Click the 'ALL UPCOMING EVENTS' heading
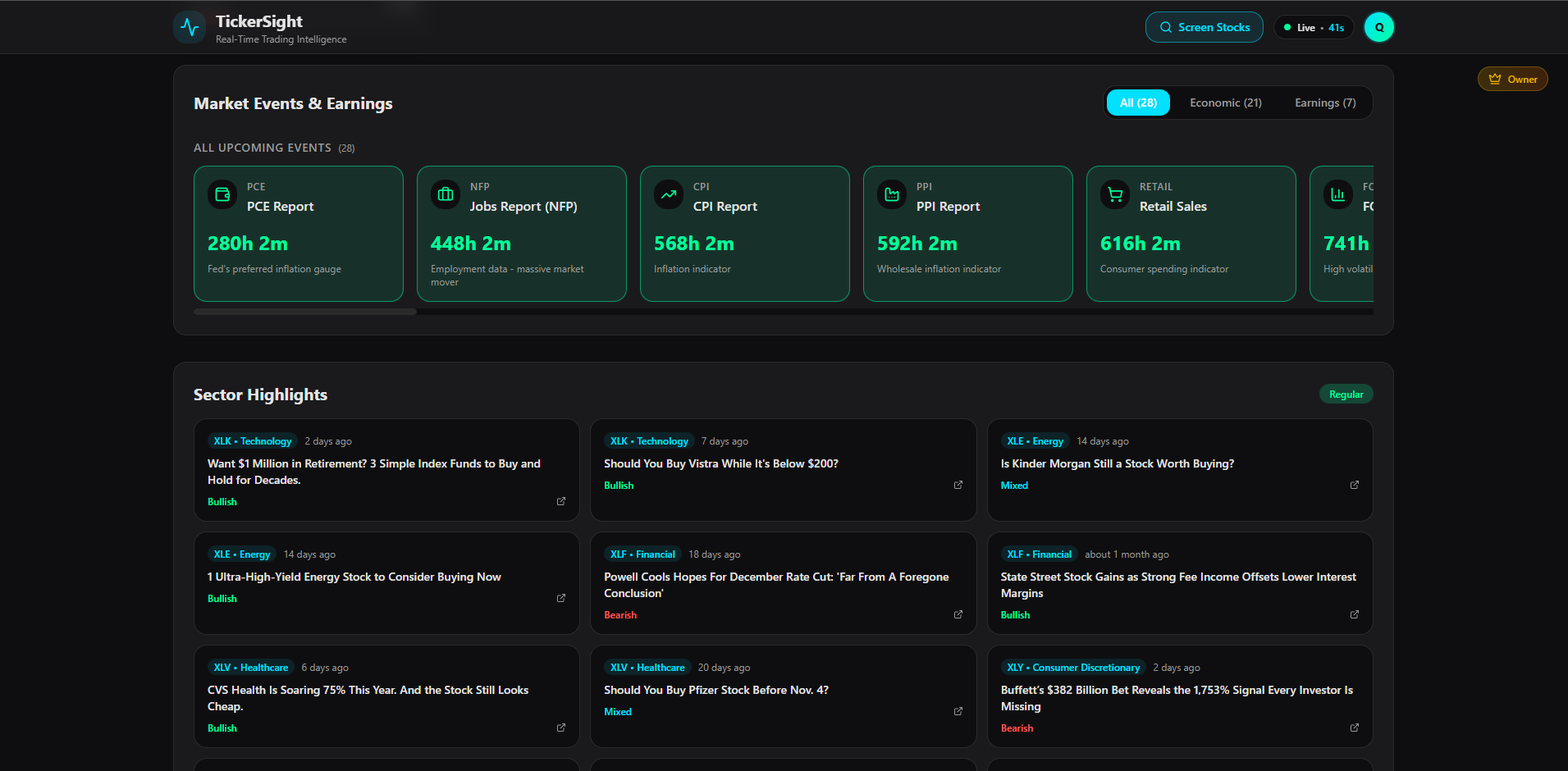The width and height of the screenshot is (1568, 771). pos(263,148)
